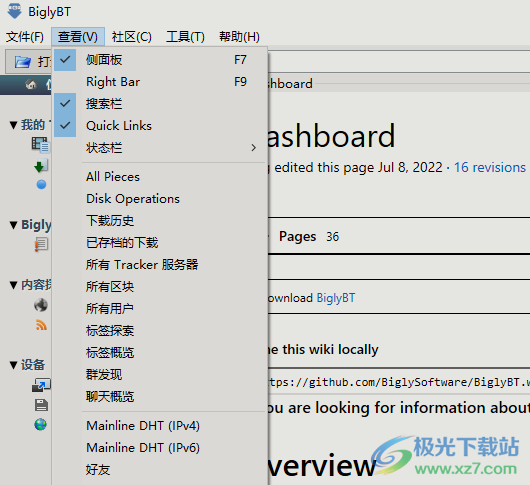This screenshot has width=530, height=485.
Task: Select the blue dot sidebar icon
Action: coord(41,185)
